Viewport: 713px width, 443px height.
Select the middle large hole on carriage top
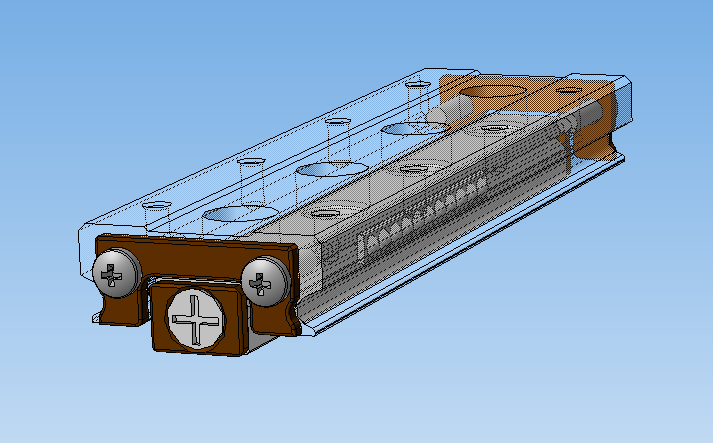pos(332,170)
